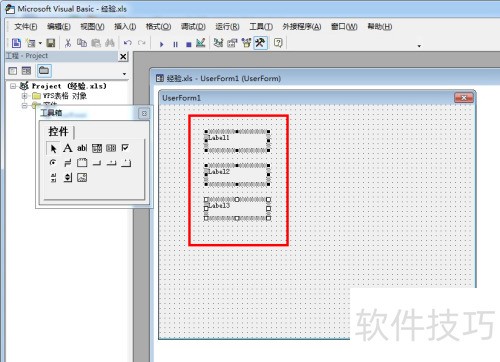Open the Properties Window icon

[x=232, y=43]
